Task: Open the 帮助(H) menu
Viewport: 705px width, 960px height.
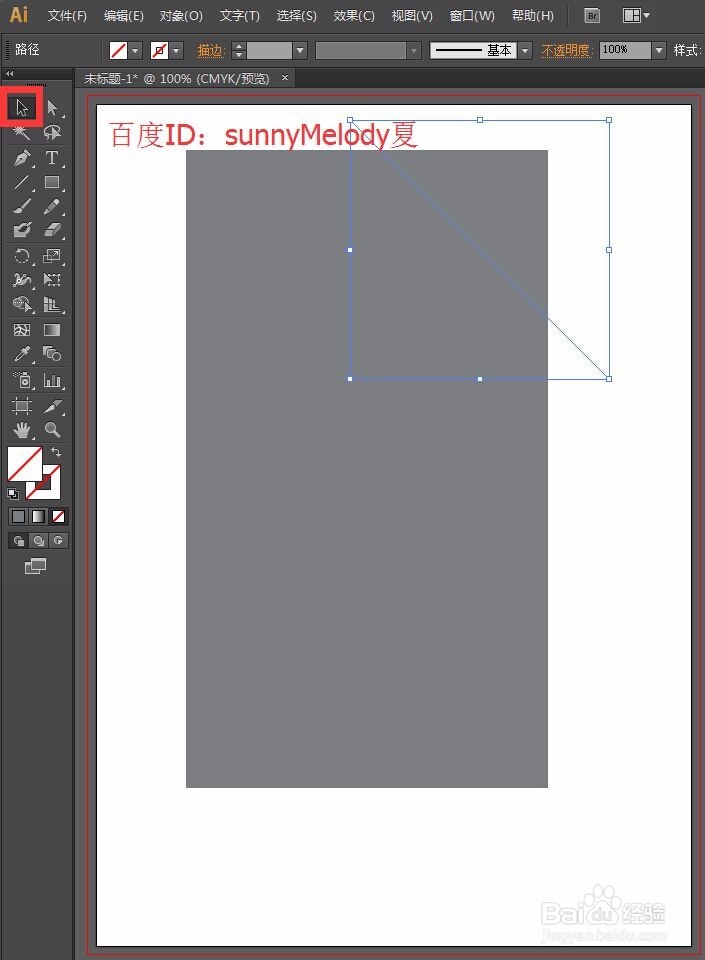Action: point(532,16)
